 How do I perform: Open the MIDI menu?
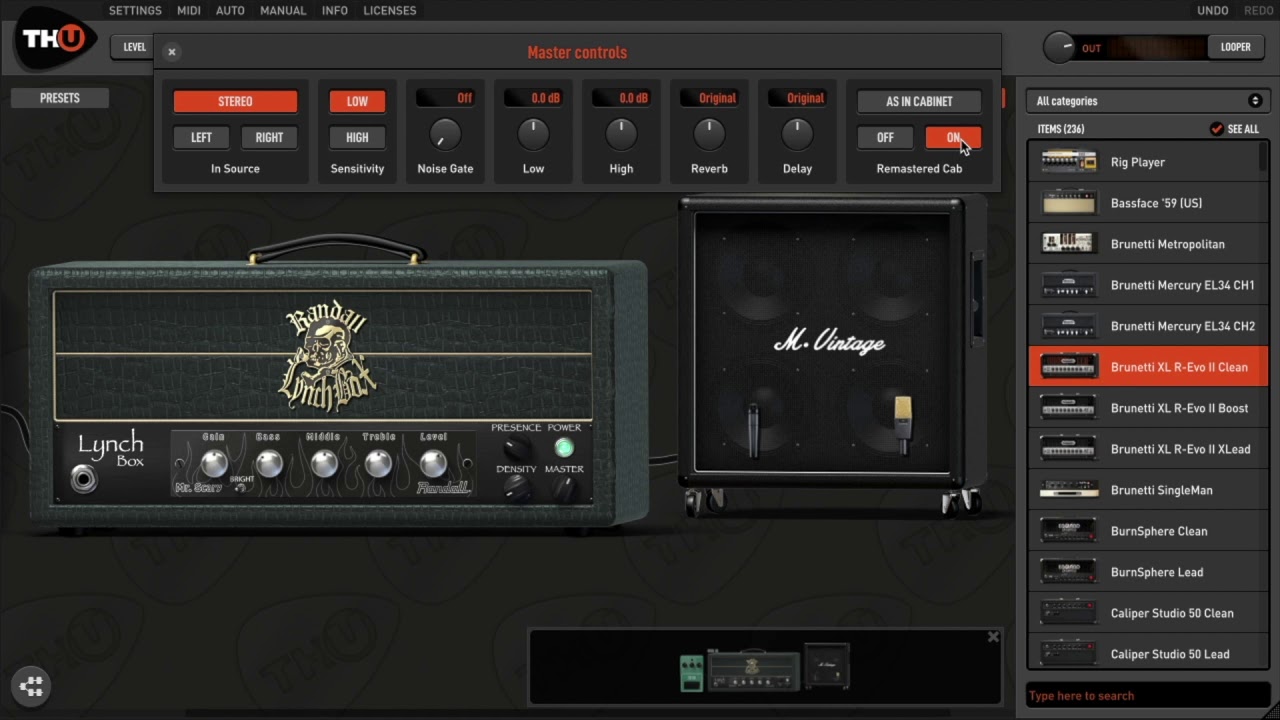pos(189,10)
